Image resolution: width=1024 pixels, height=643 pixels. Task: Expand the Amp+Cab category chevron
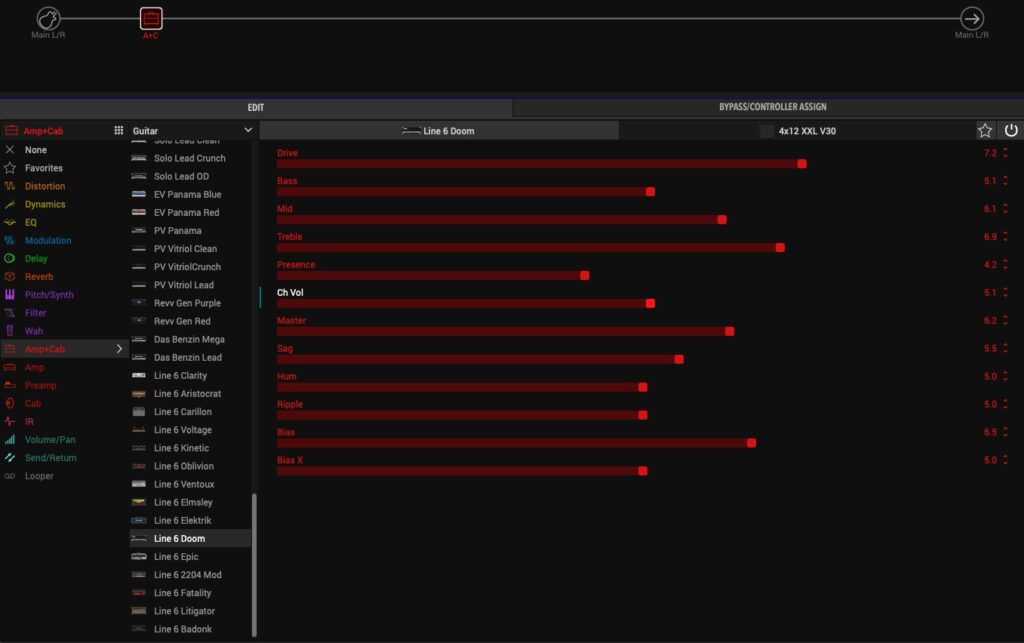pyautogui.click(x=120, y=349)
